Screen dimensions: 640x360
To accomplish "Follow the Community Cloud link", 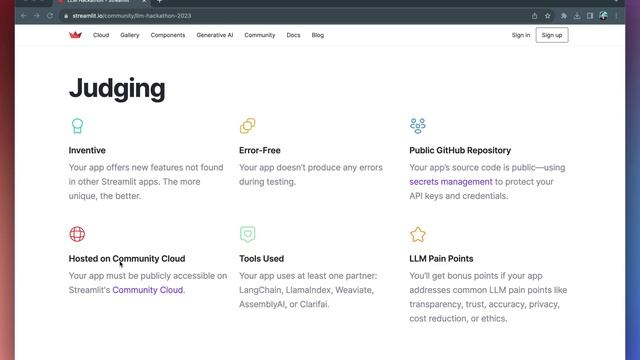I will pyautogui.click(x=147, y=290).
